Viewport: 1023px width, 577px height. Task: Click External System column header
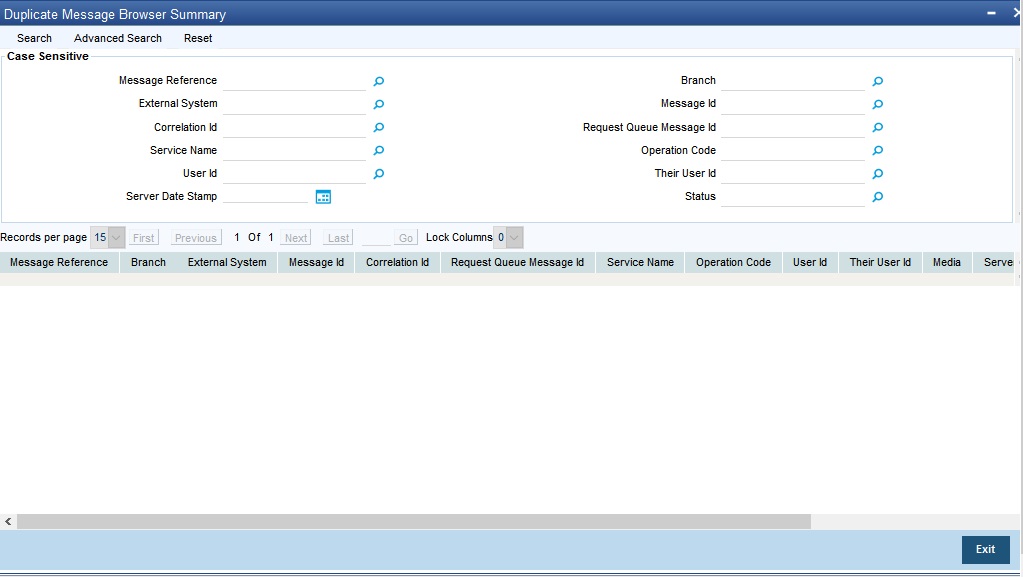click(227, 262)
